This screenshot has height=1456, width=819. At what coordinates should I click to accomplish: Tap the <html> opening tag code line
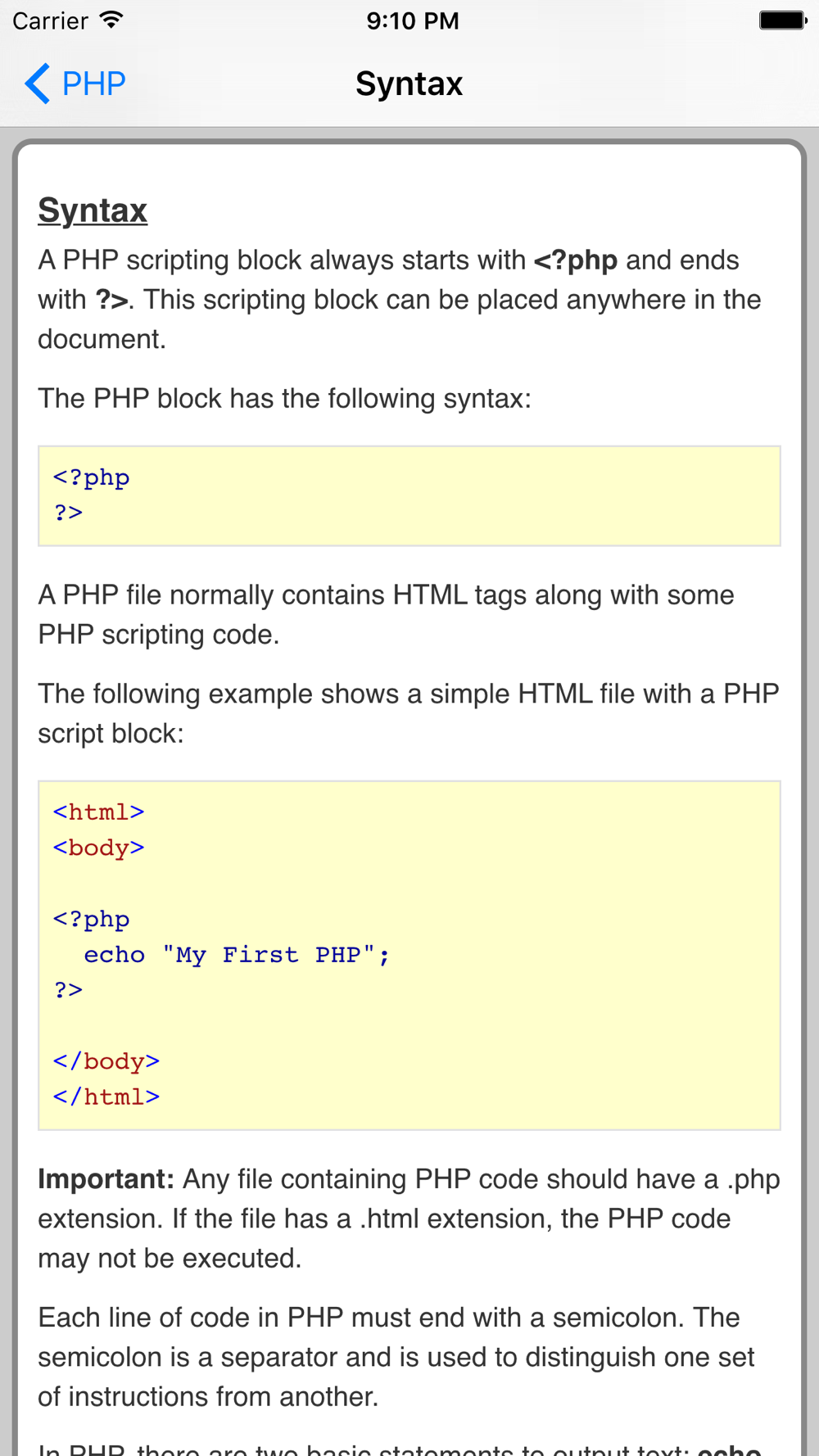click(x=98, y=812)
